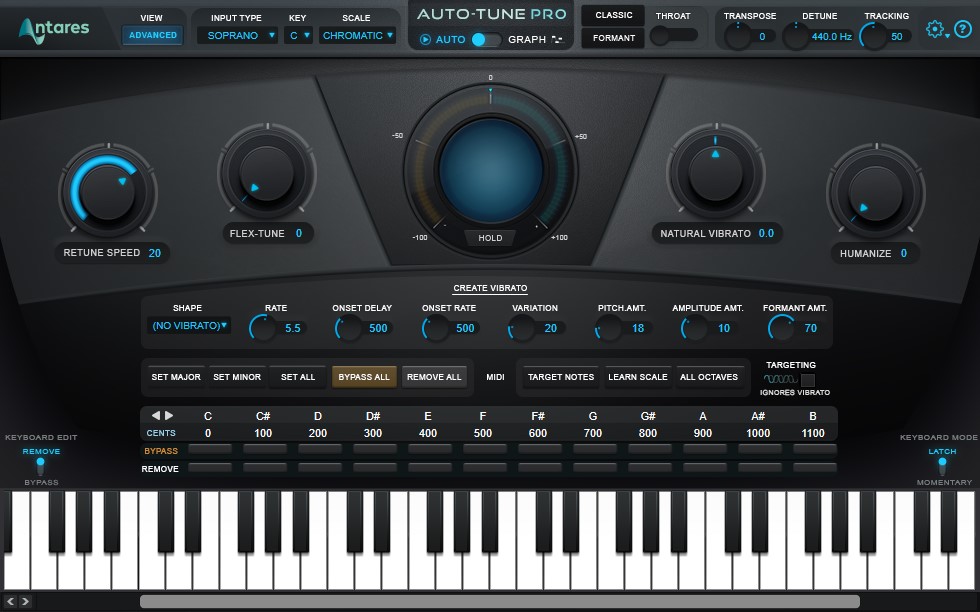Viewport: 980px width, 612px height.
Task: Click the Transpose knob
Action: pos(738,36)
